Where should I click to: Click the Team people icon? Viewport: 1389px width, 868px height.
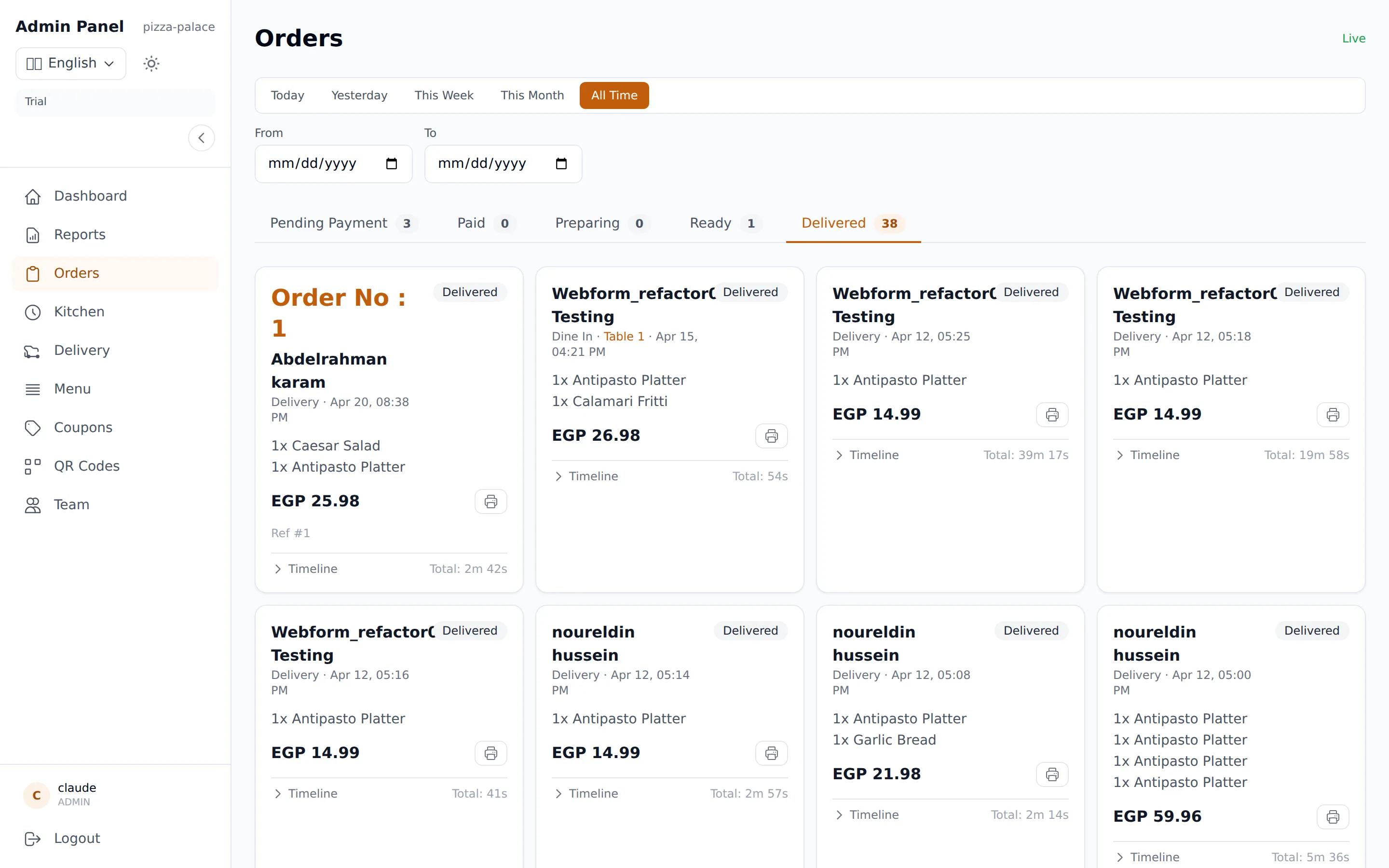(x=33, y=504)
